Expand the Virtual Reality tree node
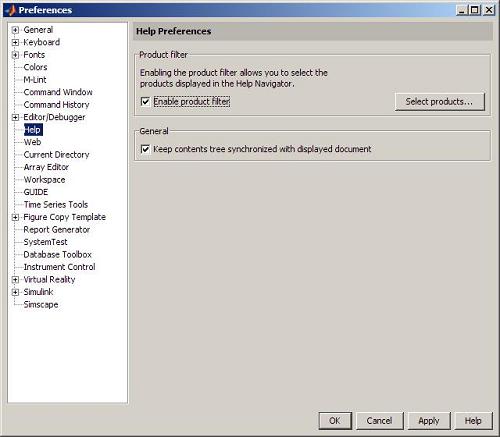Viewport: 500px width, 437px height. click(x=15, y=280)
